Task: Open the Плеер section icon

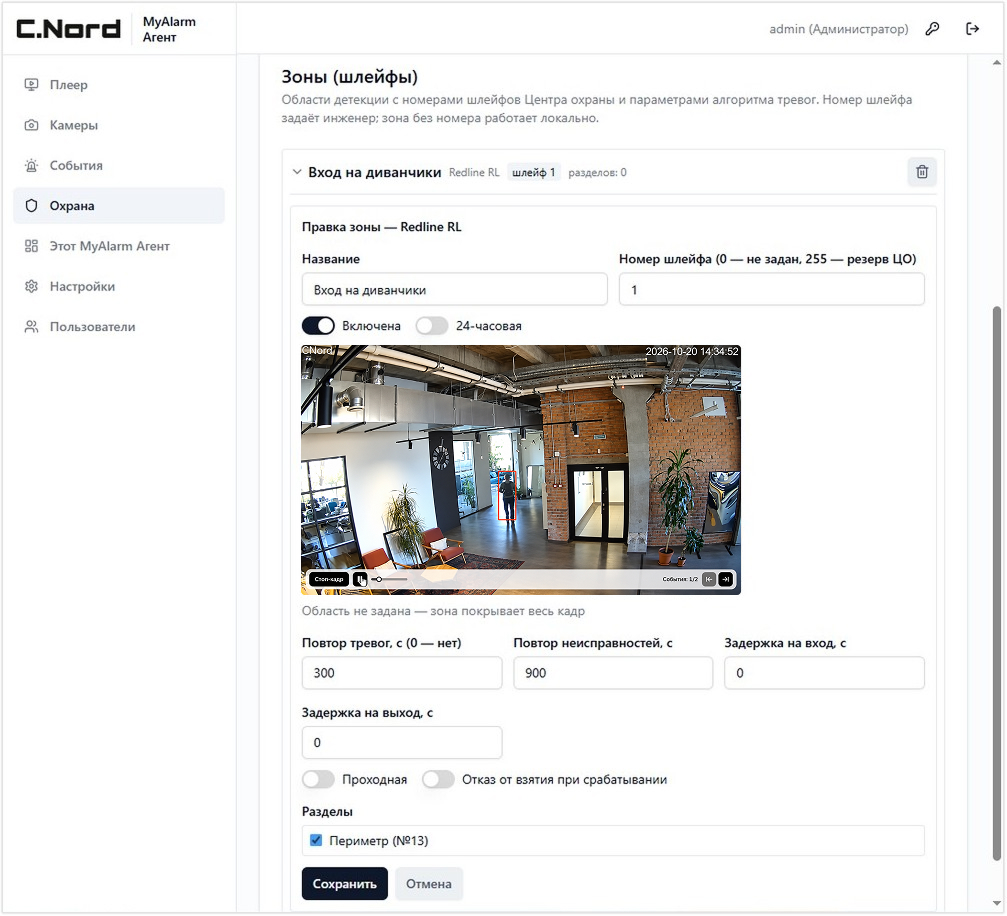Action: (x=31, y=85)
